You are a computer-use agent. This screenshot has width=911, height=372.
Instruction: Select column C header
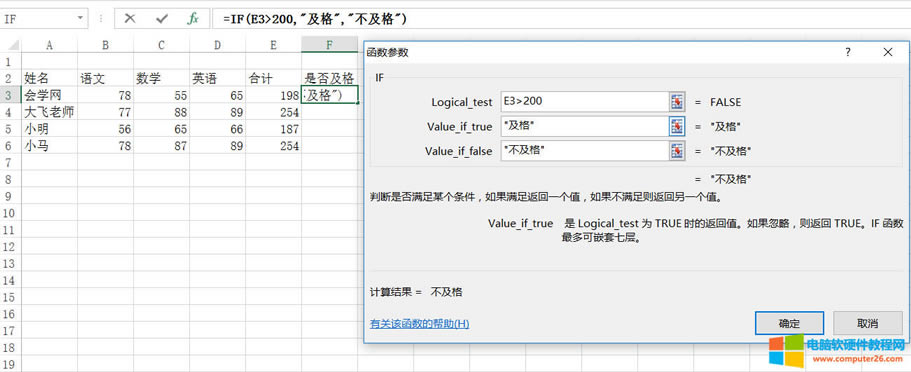point(162,45)
